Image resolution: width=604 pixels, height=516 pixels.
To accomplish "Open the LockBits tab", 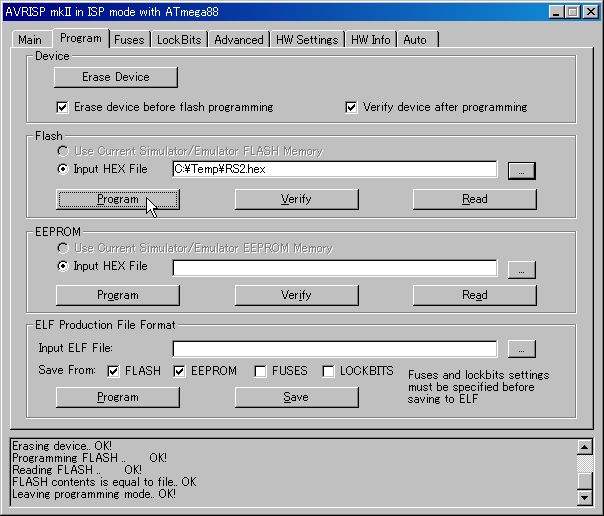I will click(x=179, y=40).
